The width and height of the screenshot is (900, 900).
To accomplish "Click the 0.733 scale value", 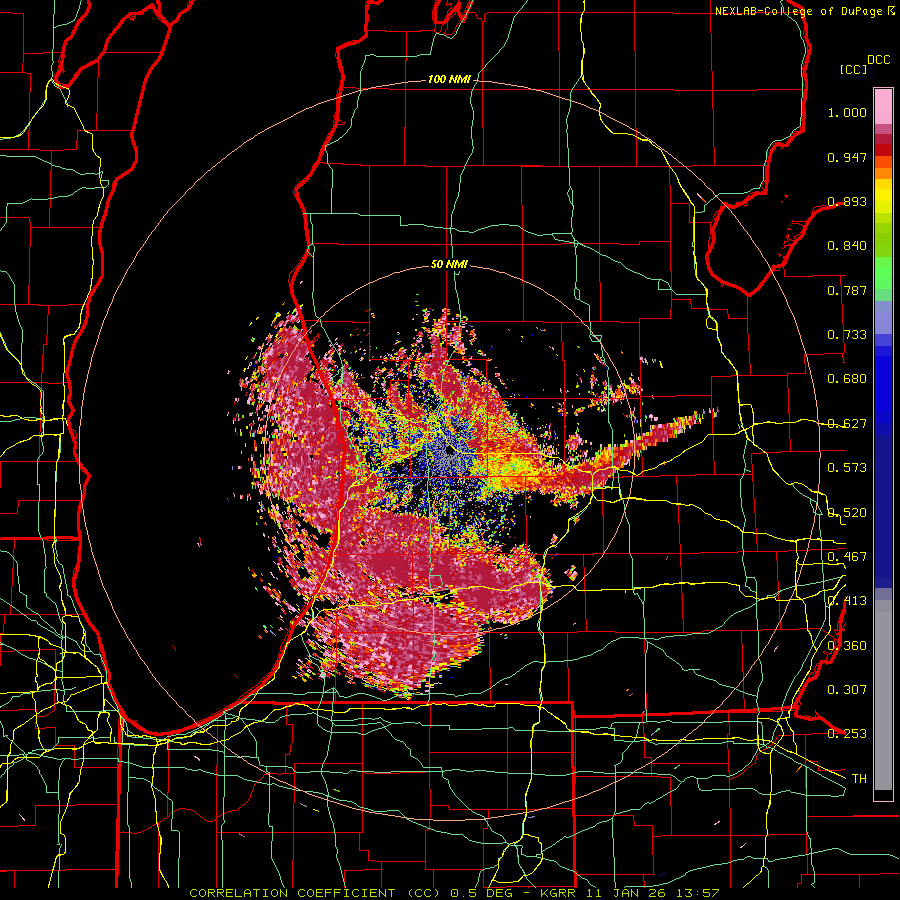I will 847,335.
